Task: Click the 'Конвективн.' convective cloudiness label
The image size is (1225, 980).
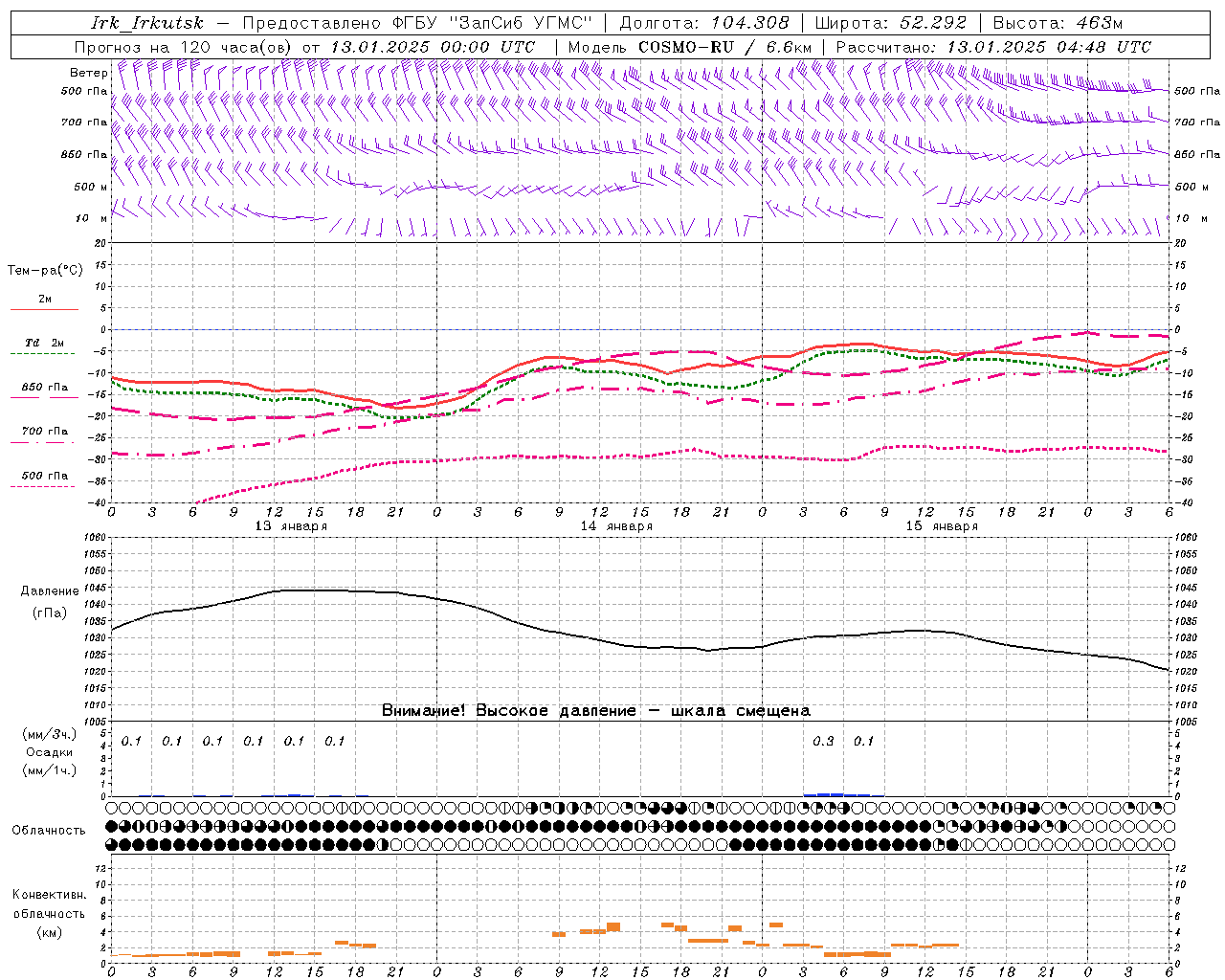Action: coord(49,895)
